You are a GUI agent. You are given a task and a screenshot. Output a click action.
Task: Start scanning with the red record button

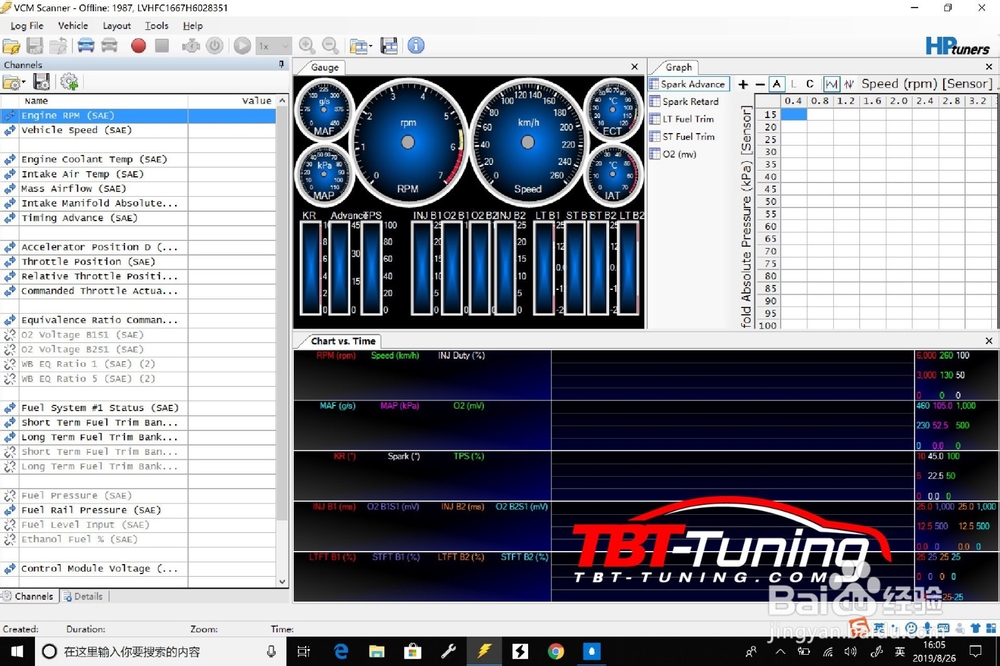138,46
